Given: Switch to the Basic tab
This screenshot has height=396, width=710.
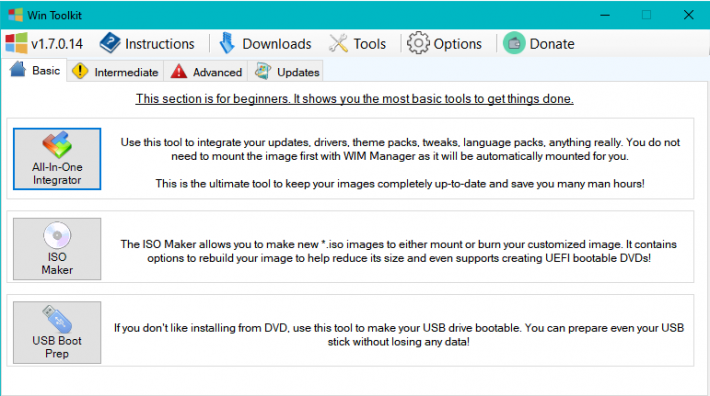Looking at the screenshot, I should click(34, 70).
